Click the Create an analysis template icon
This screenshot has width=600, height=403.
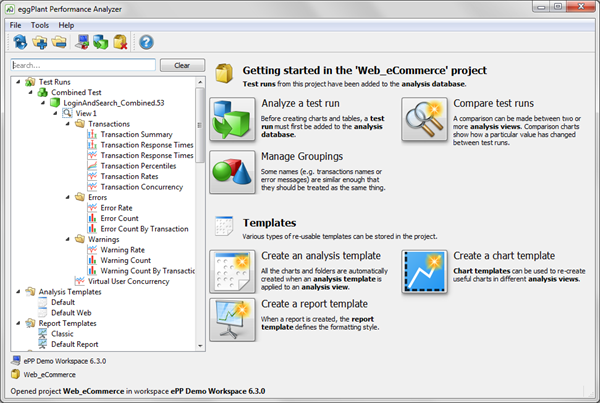click(232, 272)
